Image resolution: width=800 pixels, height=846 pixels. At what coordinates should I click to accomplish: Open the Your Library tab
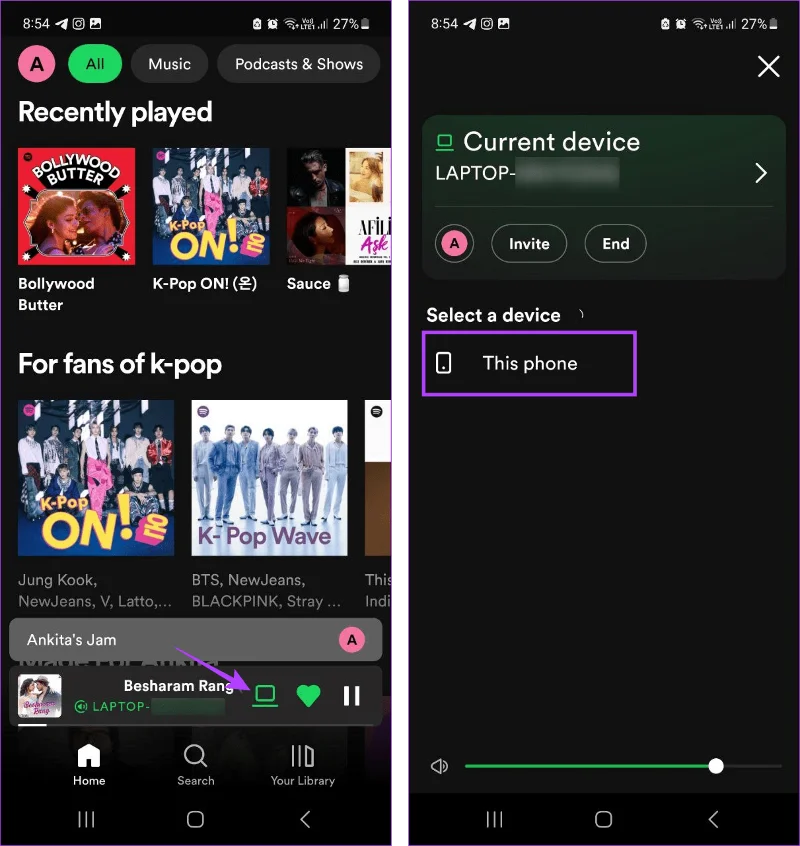[303, 765]
